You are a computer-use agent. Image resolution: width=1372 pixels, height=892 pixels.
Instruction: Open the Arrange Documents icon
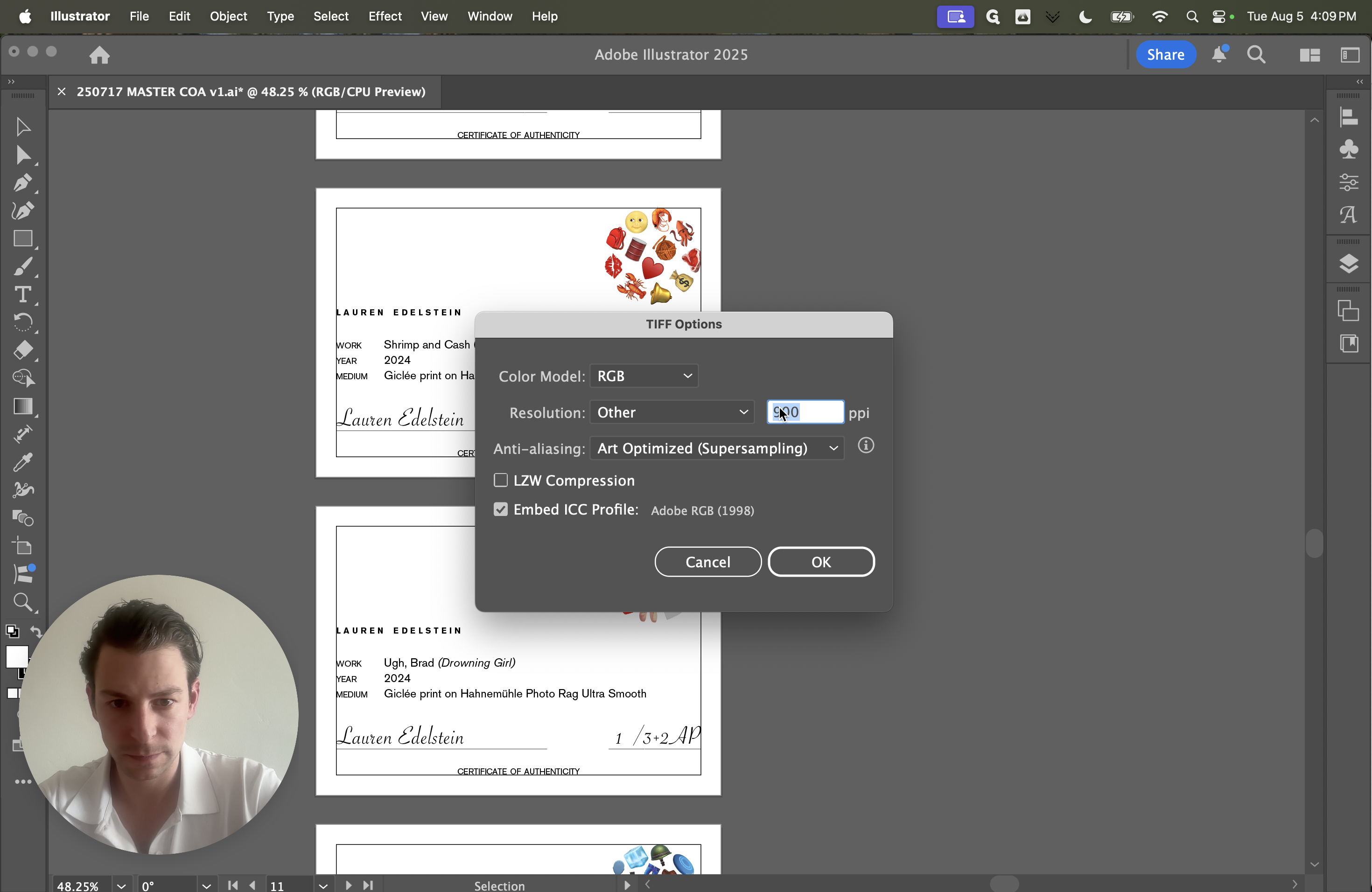pyautogui.click(x=1310, y=56)
